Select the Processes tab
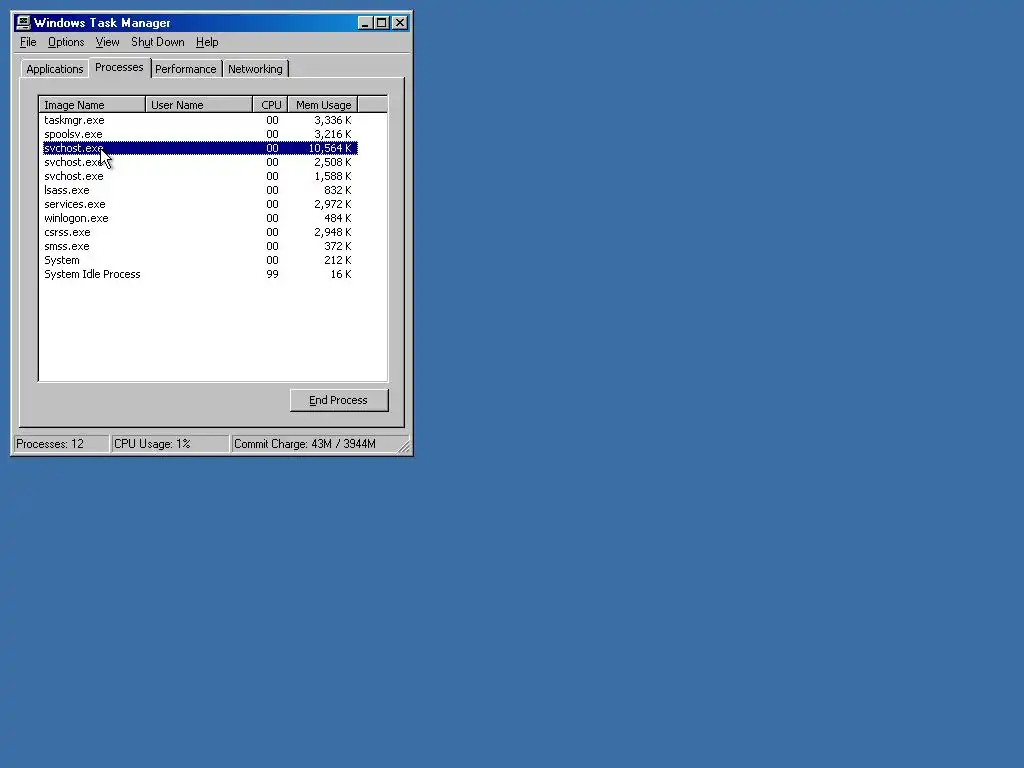This screenshot has width=1024, height=768. [119, 68]
